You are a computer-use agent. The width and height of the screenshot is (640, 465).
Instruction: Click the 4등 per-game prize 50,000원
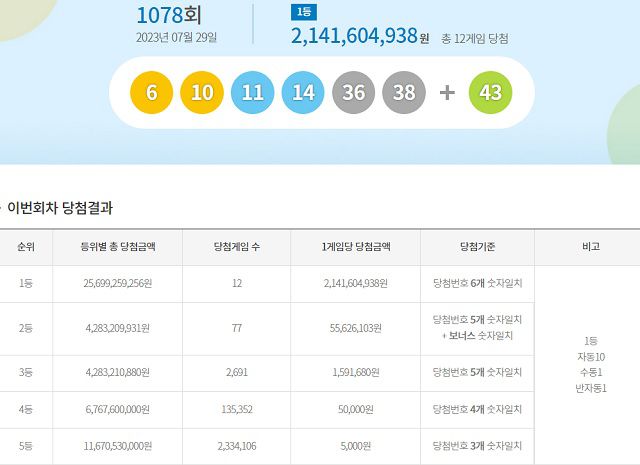pos(356,409)
